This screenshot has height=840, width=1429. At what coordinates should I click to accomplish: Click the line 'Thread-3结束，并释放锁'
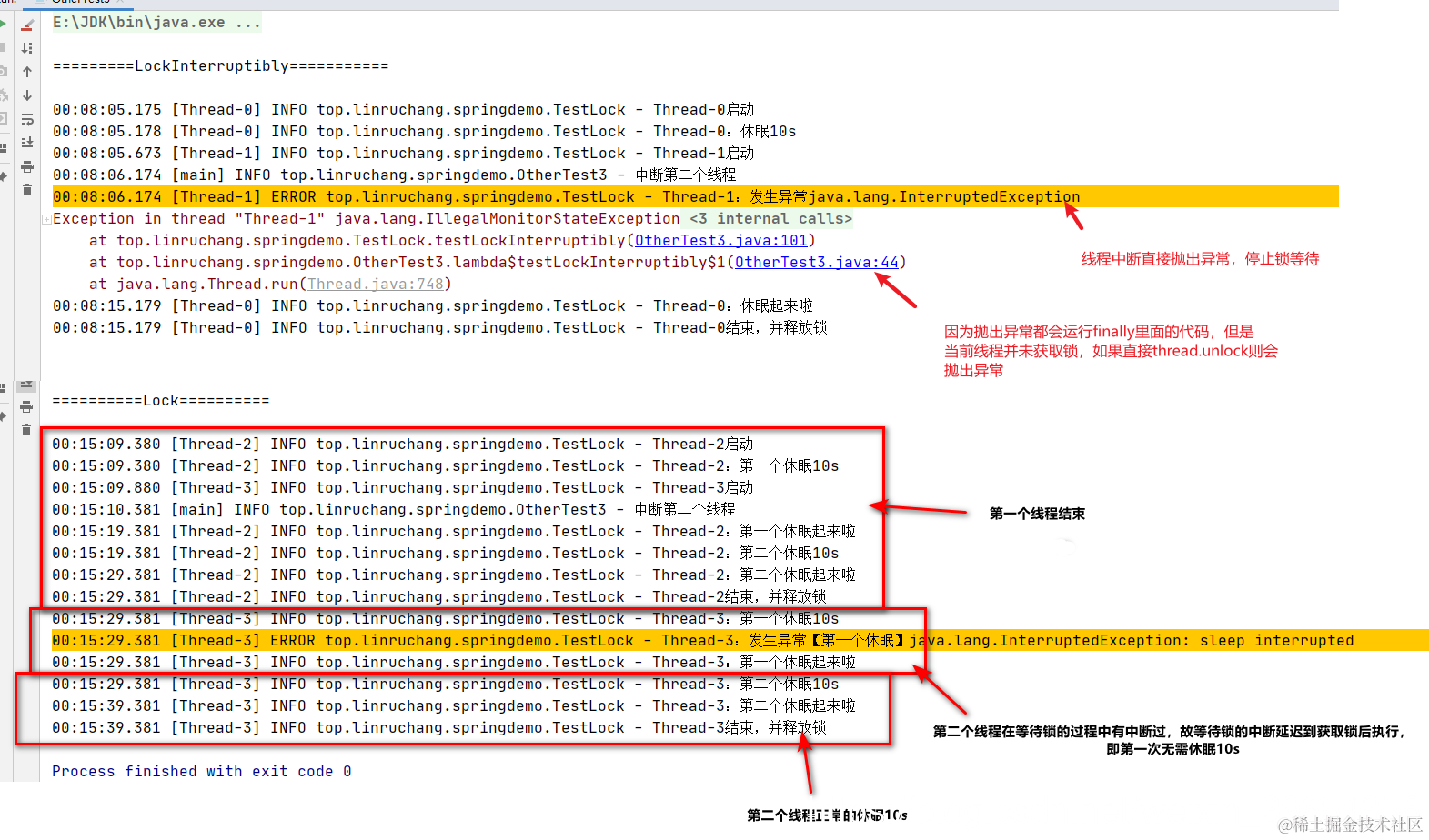point(439,728)
